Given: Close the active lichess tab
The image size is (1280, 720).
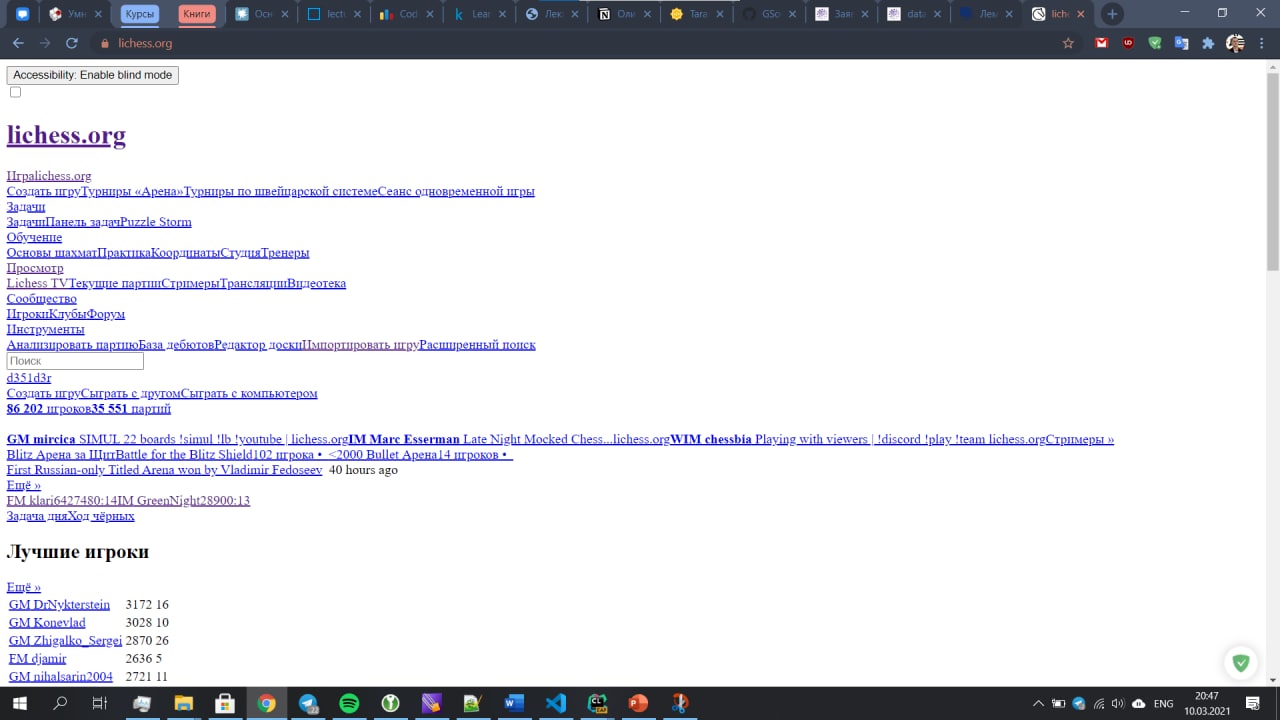Looking at the screenshot, I should (1081, 14).
